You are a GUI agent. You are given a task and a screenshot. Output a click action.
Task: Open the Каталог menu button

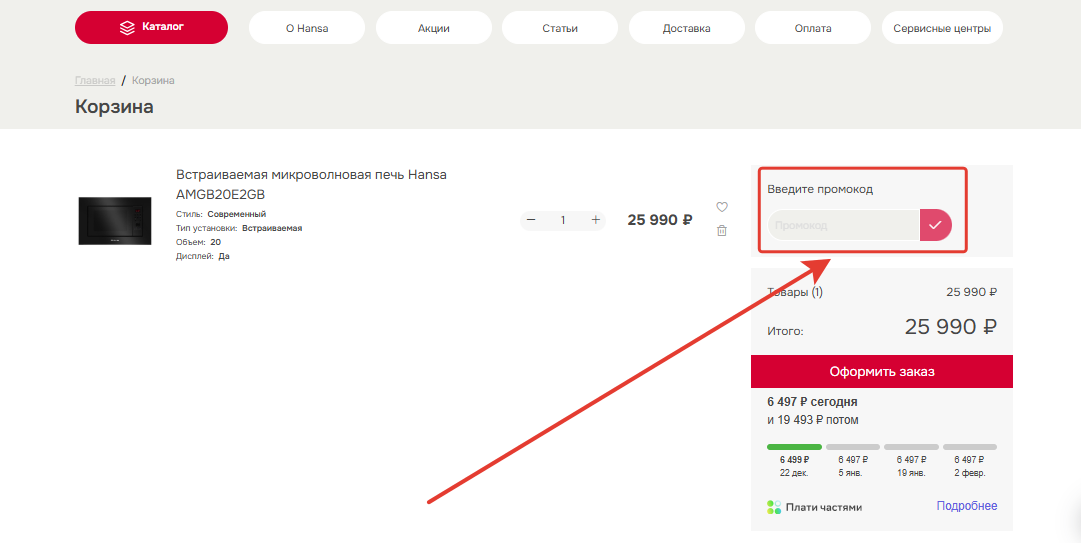151,28
